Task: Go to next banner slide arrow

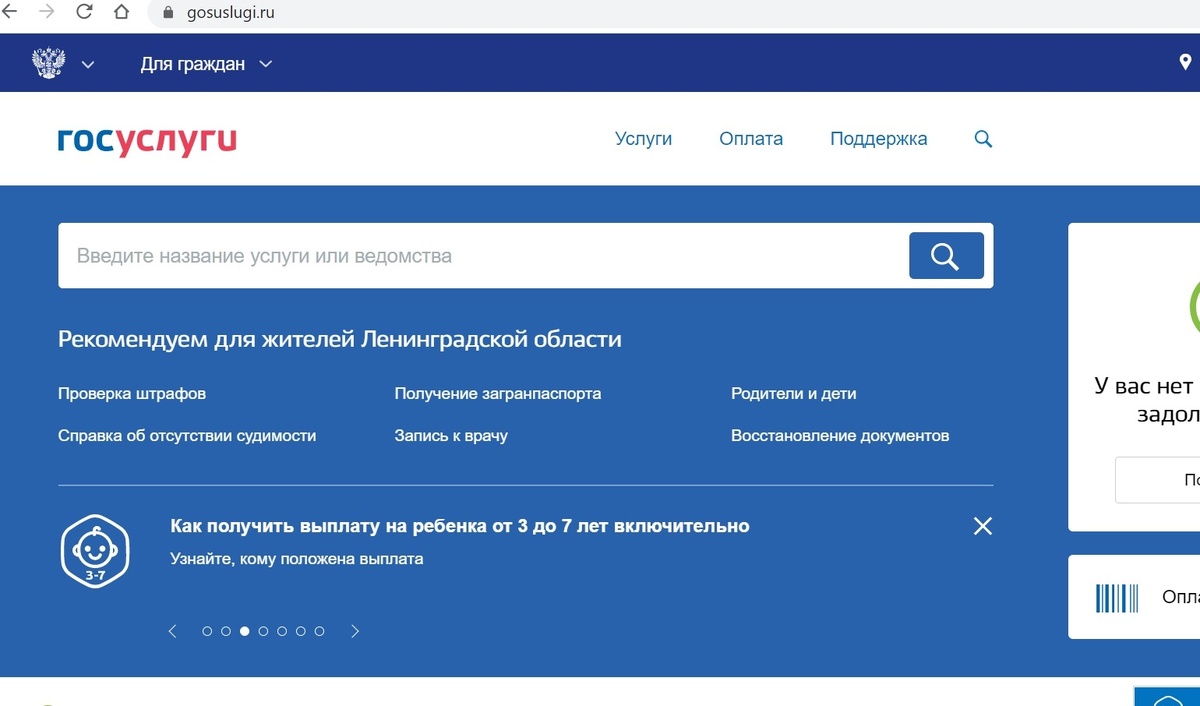Action: click(355, 631)
